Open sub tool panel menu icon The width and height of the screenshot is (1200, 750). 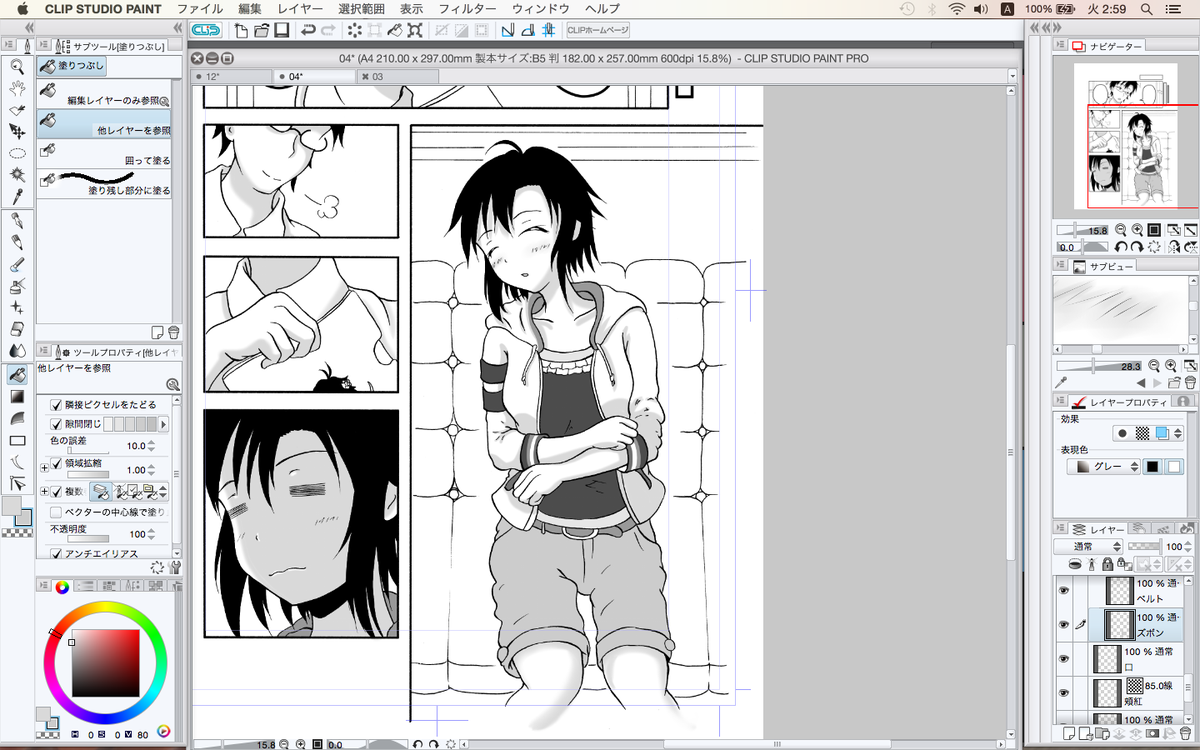42,46
